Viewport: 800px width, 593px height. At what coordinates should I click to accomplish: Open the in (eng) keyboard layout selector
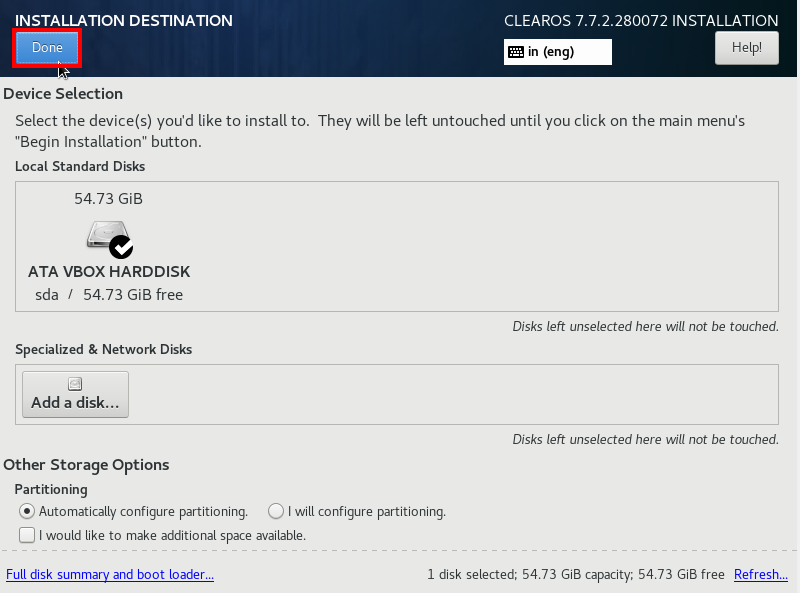558,52
